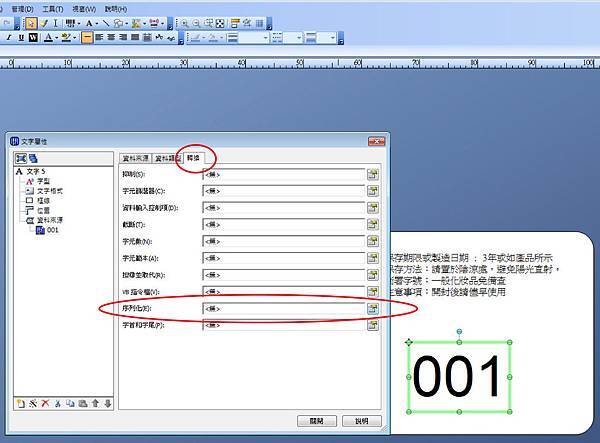Select 框線 in the properties tree
This screenshot has width=600, height=443.
(x=43, y=200)
